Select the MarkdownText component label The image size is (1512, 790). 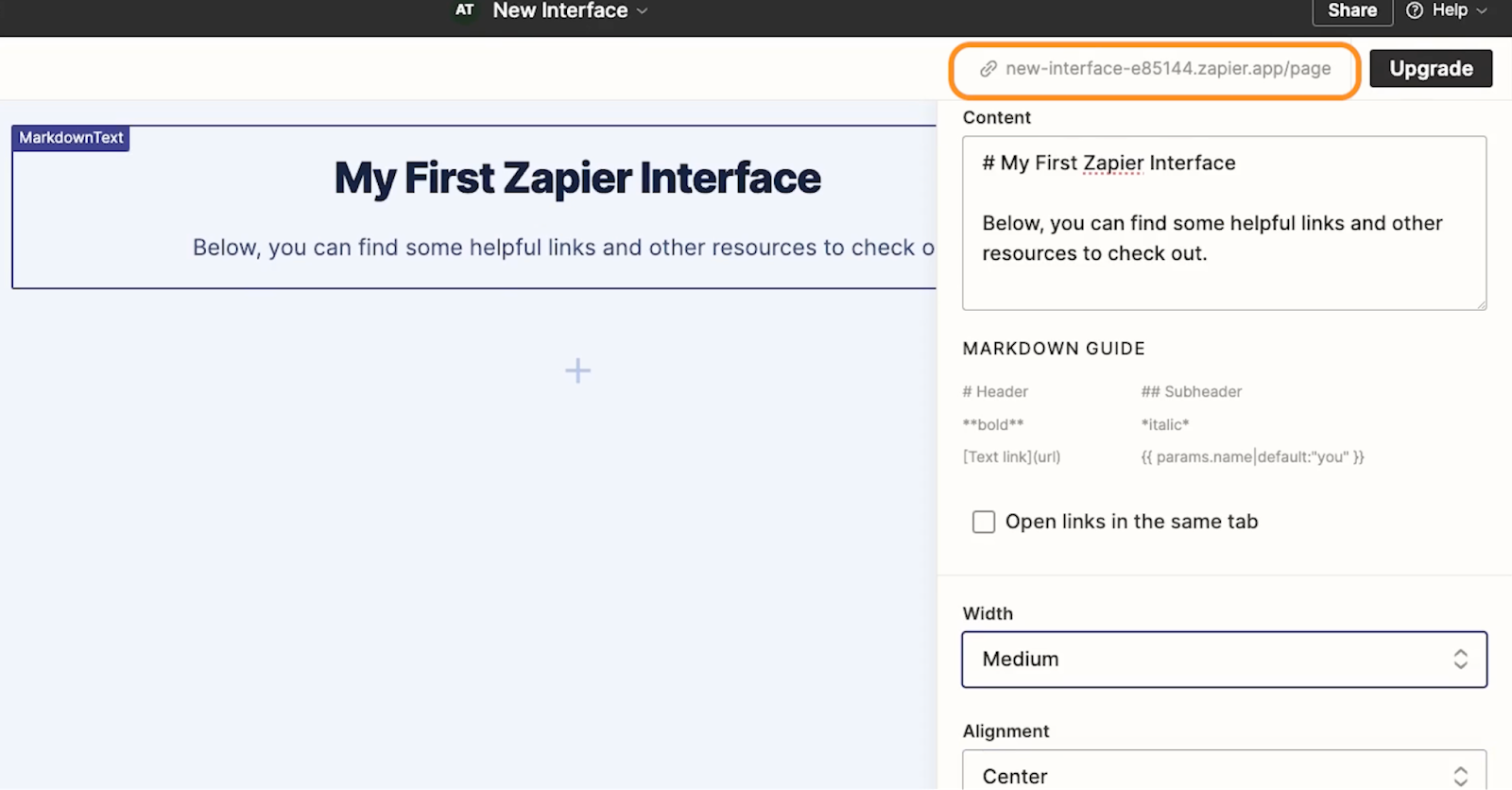[x=71, y=138]
